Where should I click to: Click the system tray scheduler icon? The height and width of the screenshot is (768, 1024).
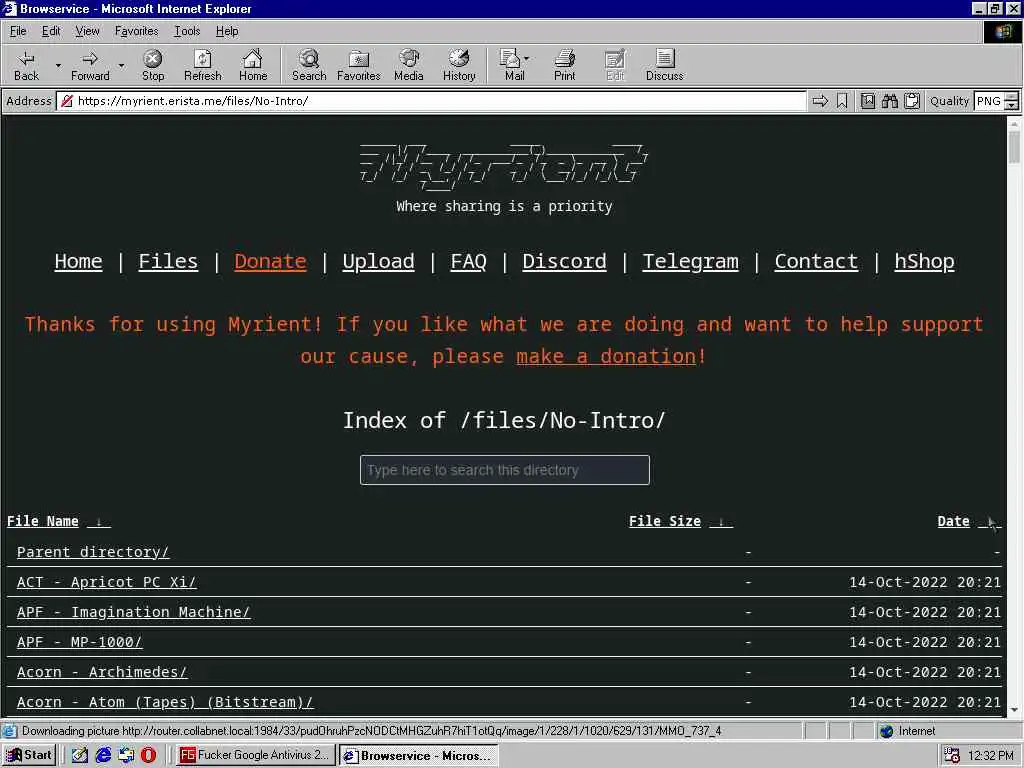click(x=952, y=756)
